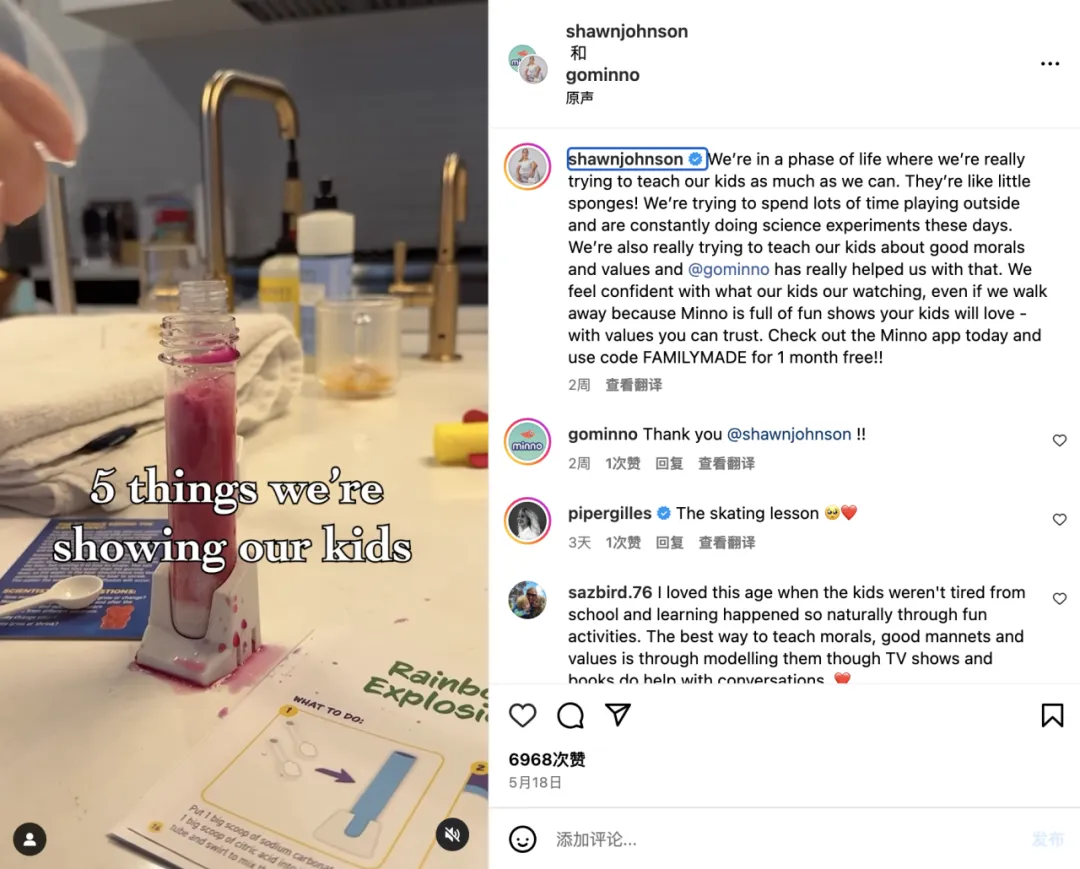Open comment bubble icon below the post
Screen dimensions: 1080x869
570,715
